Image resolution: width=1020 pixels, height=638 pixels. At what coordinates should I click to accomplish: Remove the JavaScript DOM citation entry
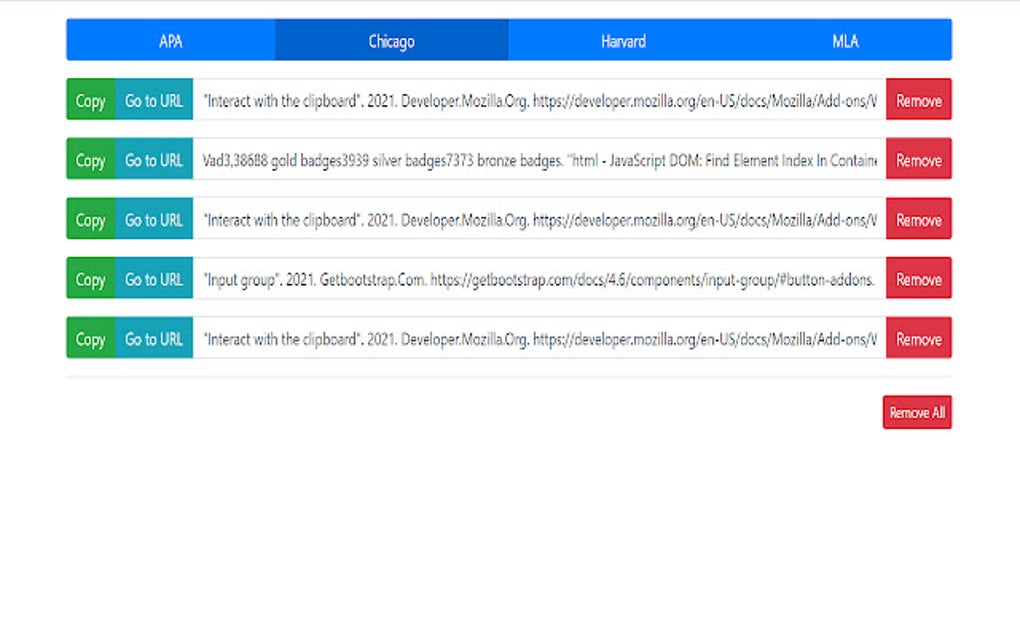918,159
